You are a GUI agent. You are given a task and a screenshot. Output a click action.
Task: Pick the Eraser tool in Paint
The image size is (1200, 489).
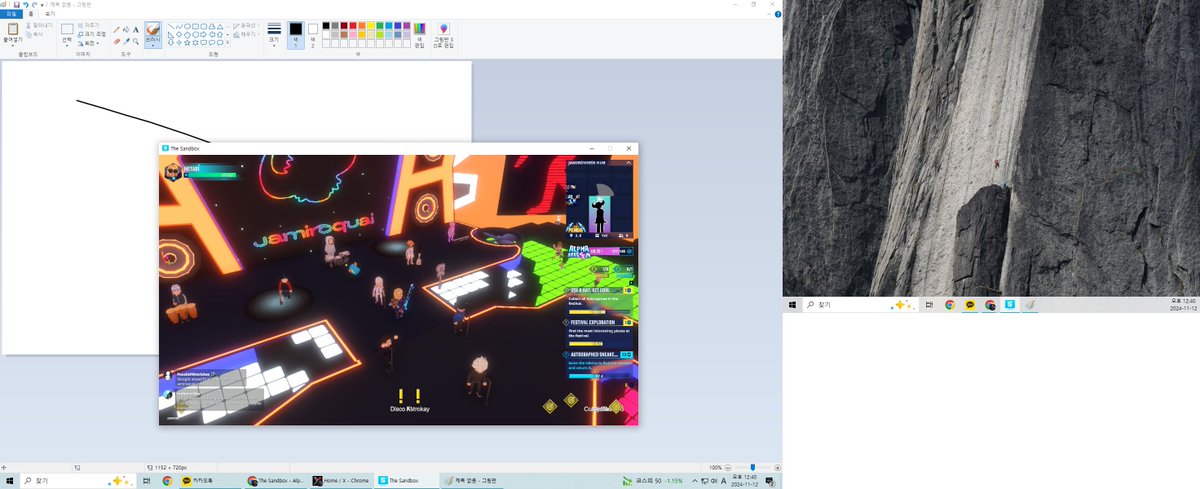pyautogui.click(x=116, y=41)
